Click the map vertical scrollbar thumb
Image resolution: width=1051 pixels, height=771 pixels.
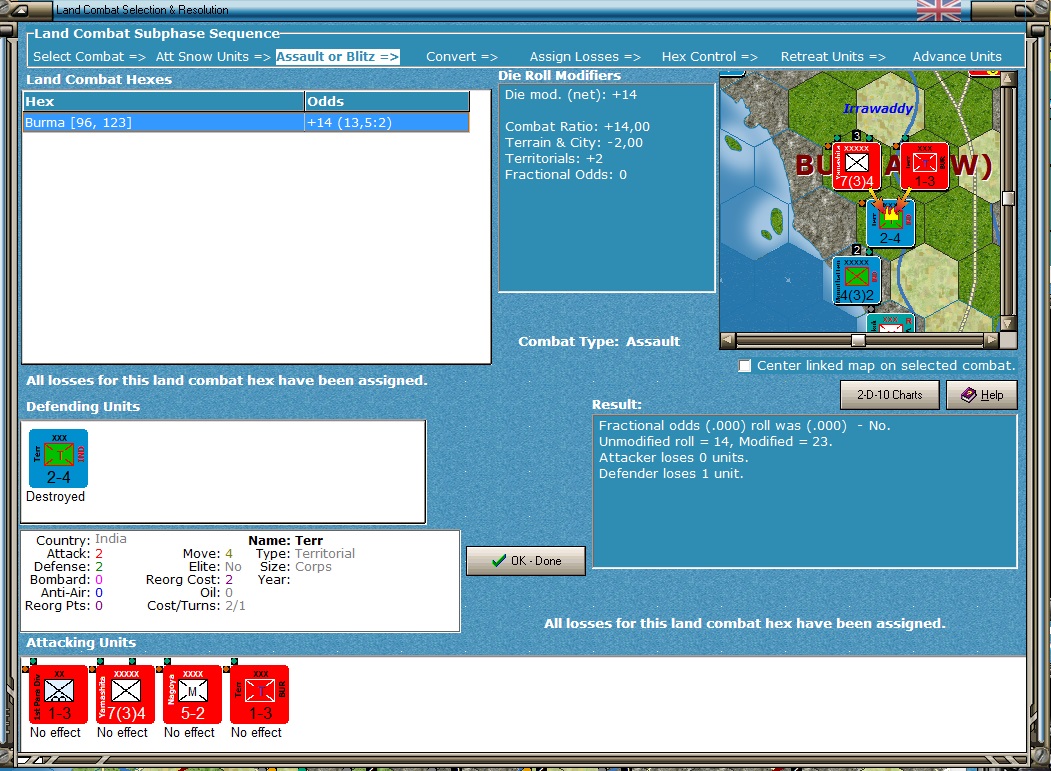click(1008, 198)
